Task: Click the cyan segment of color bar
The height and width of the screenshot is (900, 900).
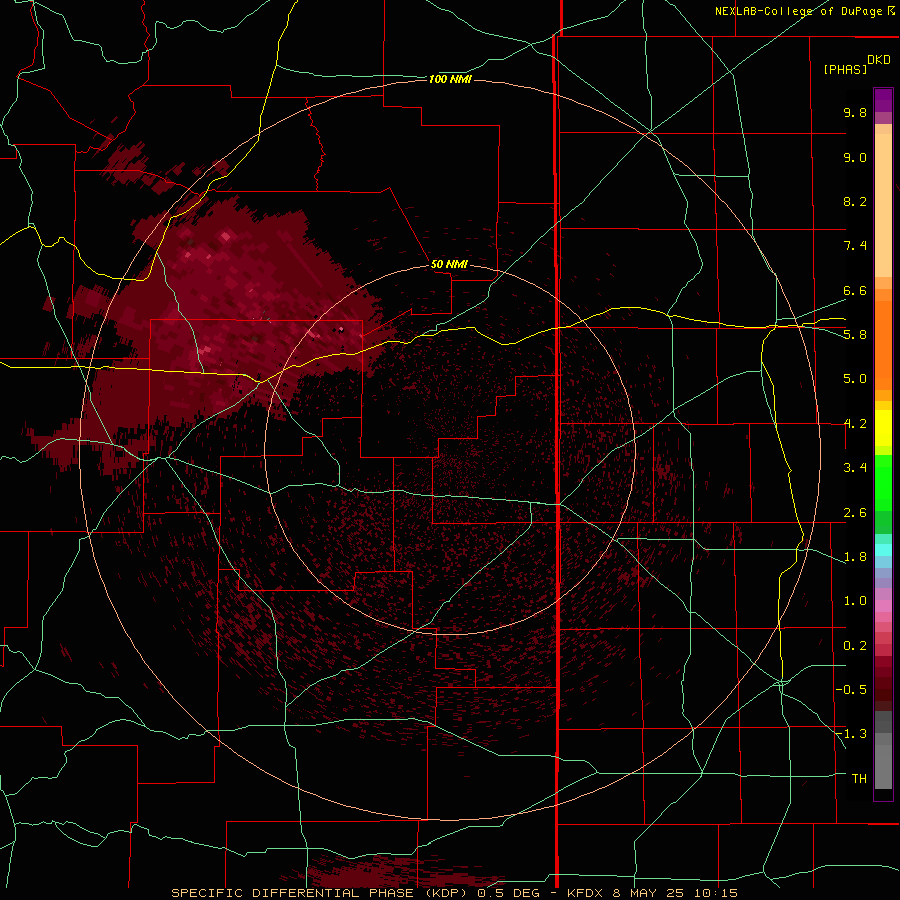Action: click(883, 550)
